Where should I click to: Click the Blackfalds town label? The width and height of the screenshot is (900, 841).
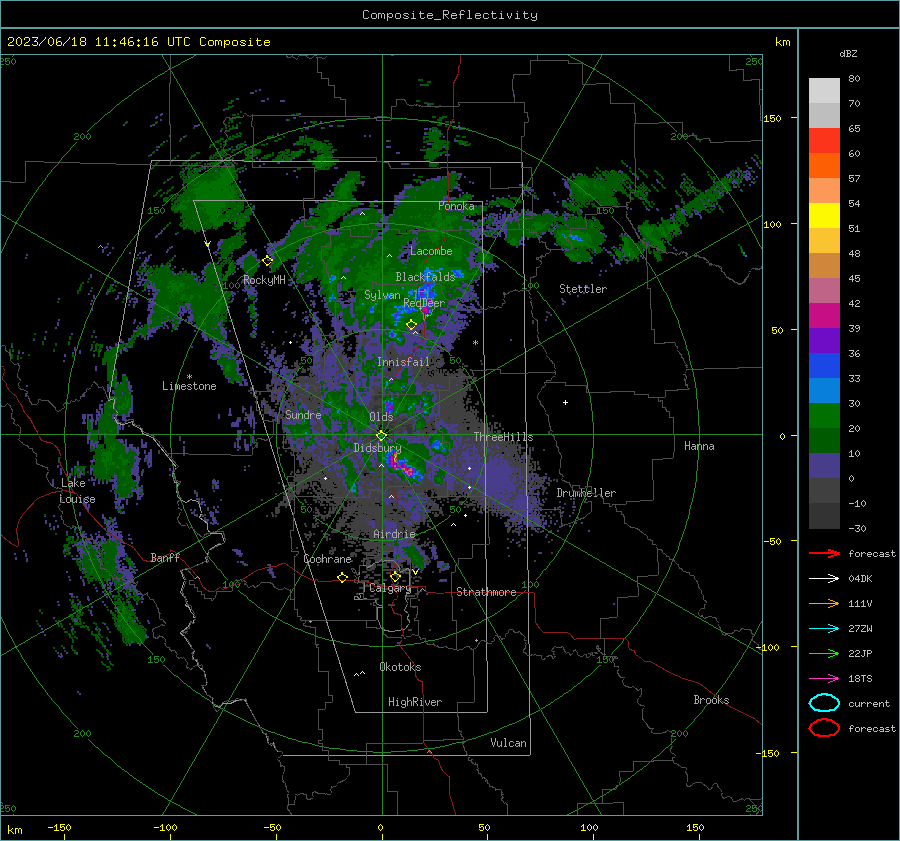pyautogui.click(x=425, y=277)
